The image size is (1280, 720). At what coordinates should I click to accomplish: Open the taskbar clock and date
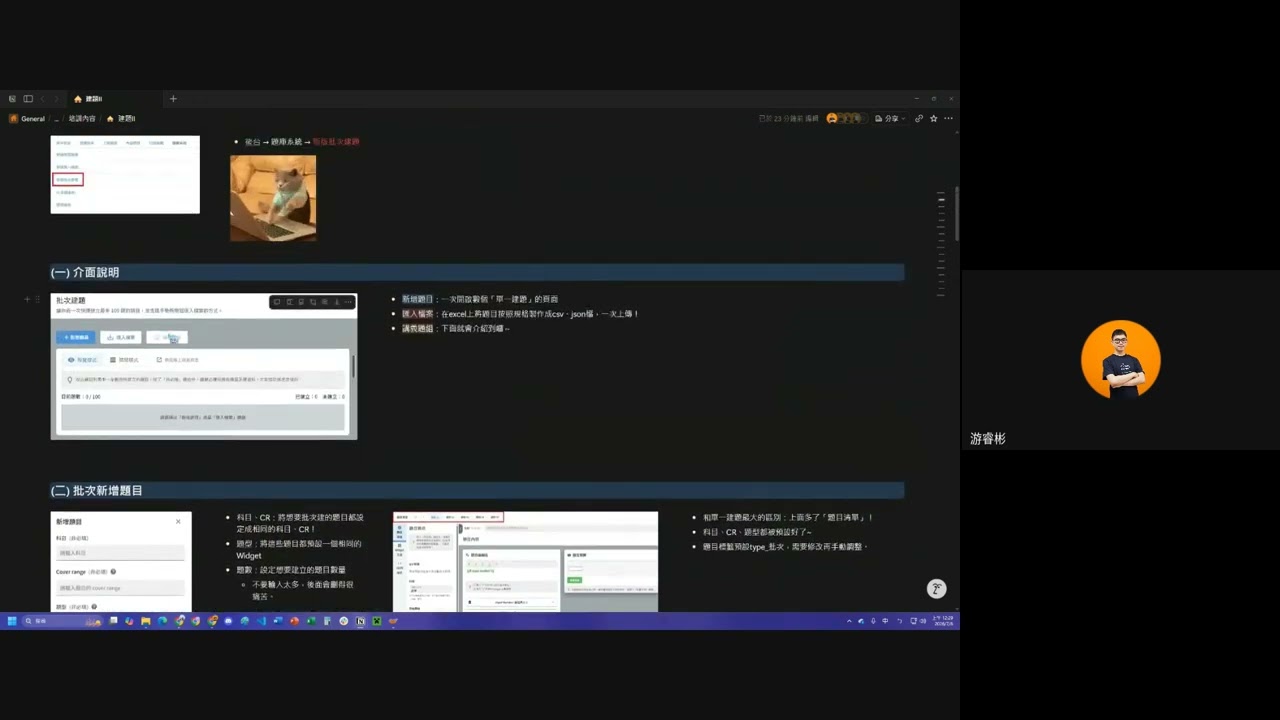pos(942,621)
